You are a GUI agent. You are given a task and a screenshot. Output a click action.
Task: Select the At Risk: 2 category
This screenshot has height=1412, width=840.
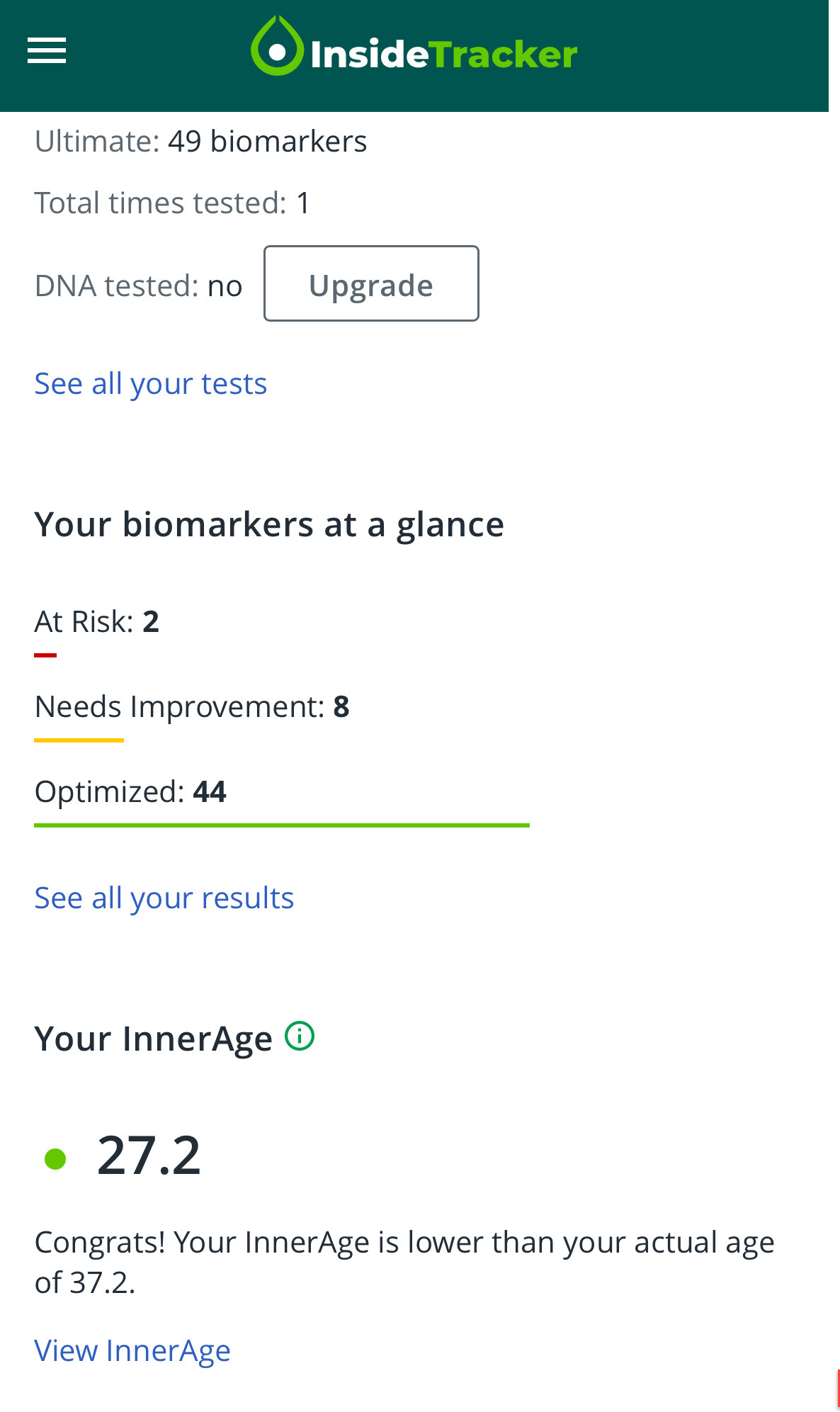point(97,621)
